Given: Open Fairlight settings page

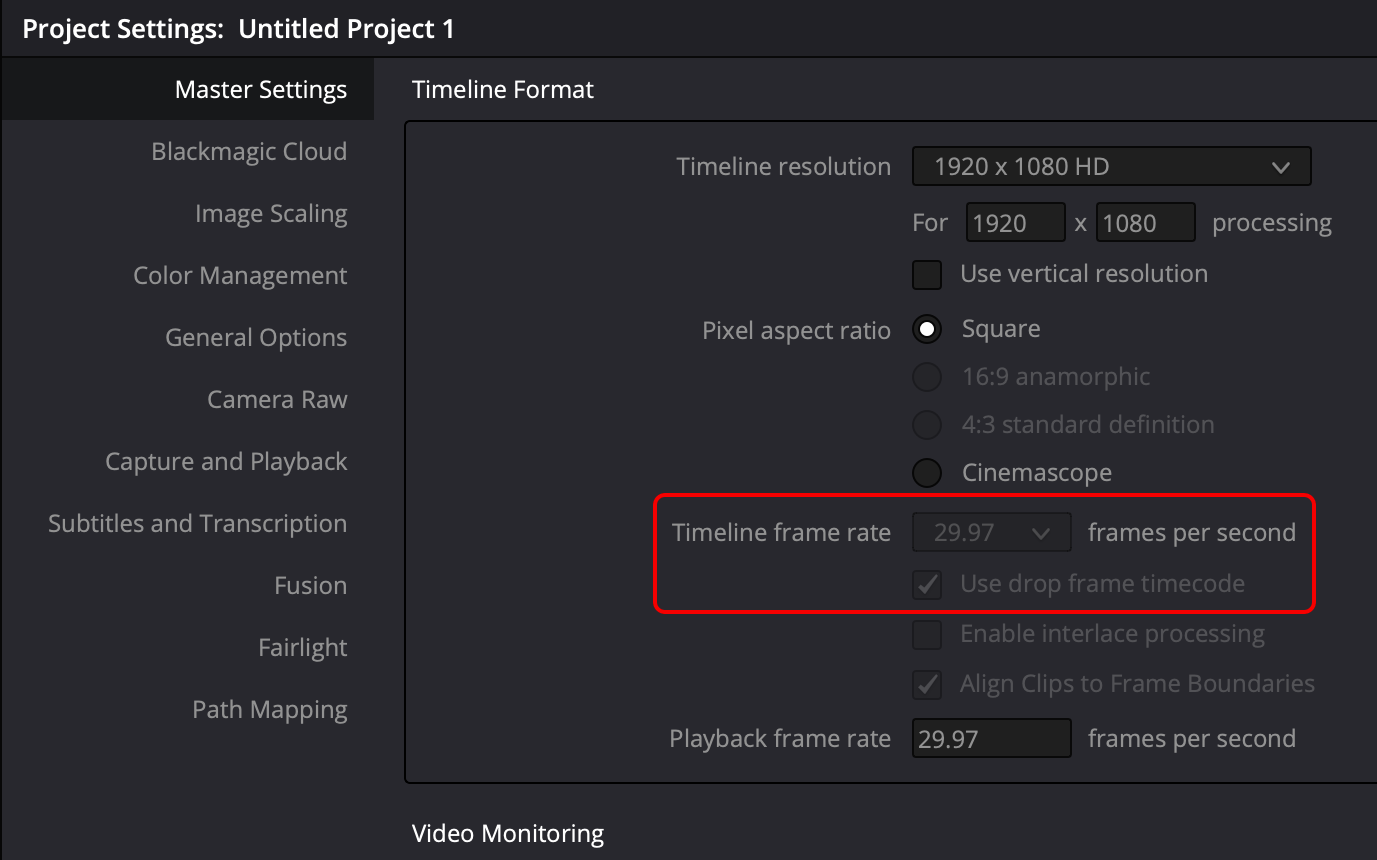Looking at the screenshot, I should click(302, 648).
